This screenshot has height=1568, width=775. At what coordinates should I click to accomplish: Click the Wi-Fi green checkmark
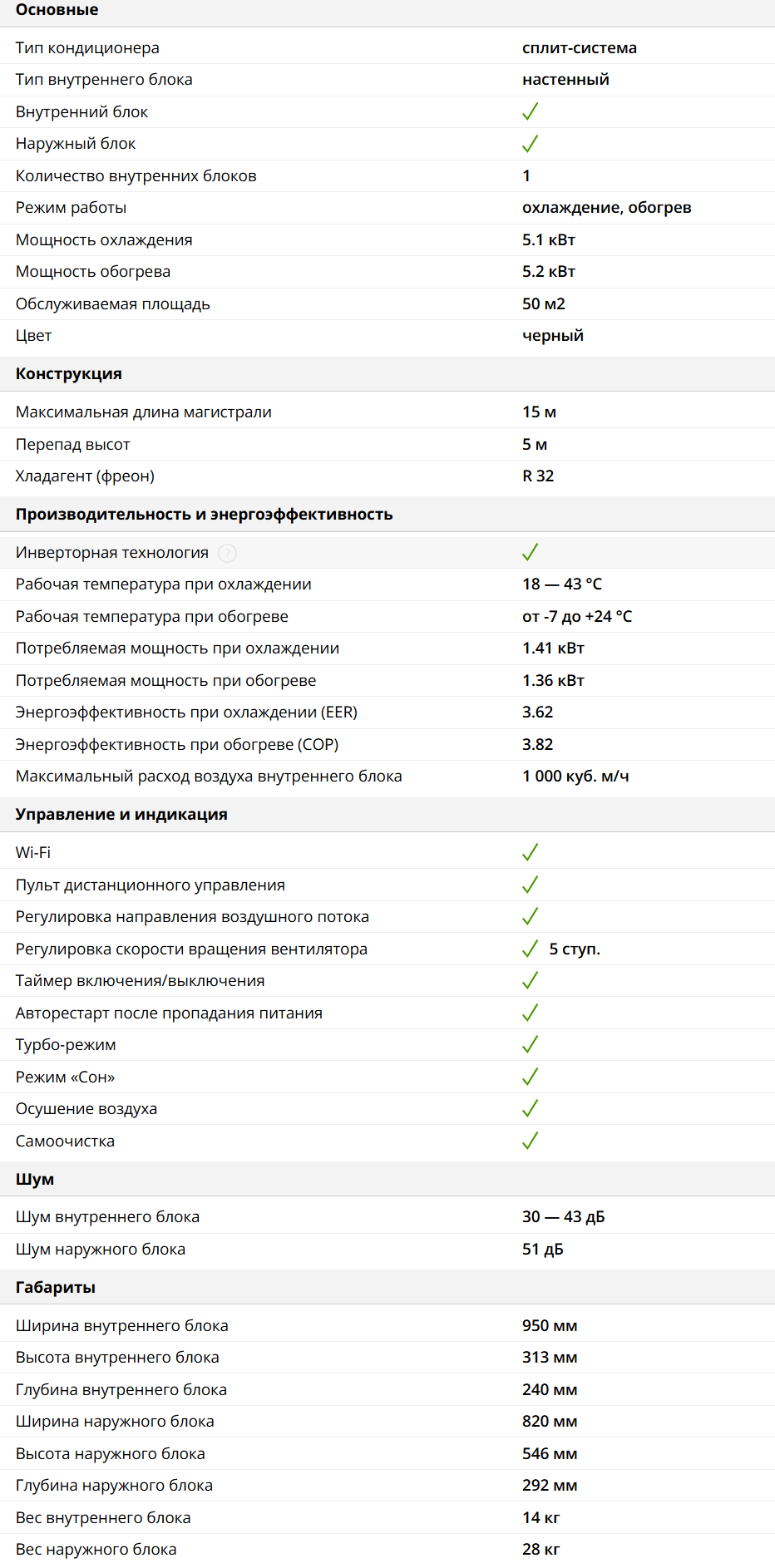[x=530, y=852]
